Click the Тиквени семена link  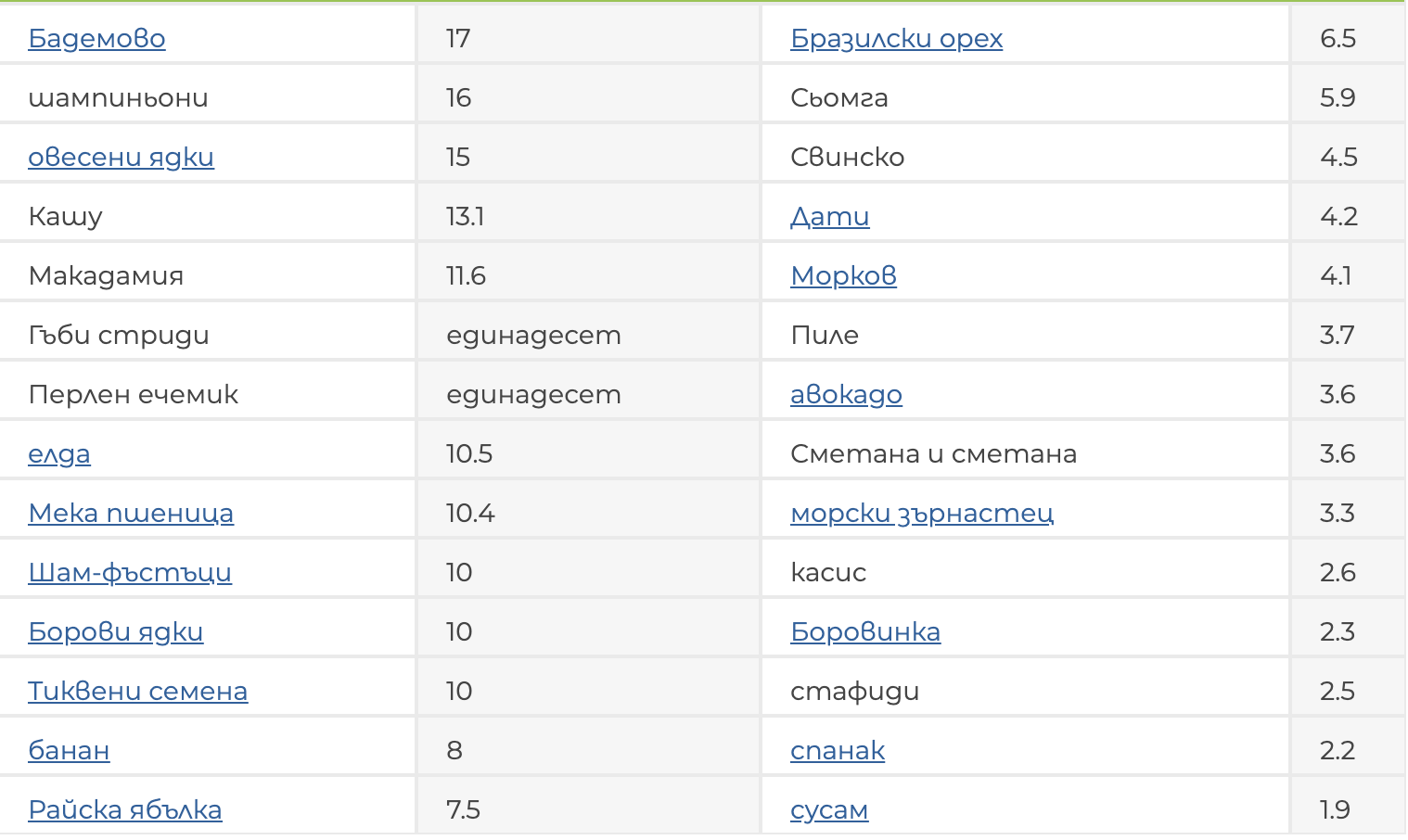pos(138,691)
